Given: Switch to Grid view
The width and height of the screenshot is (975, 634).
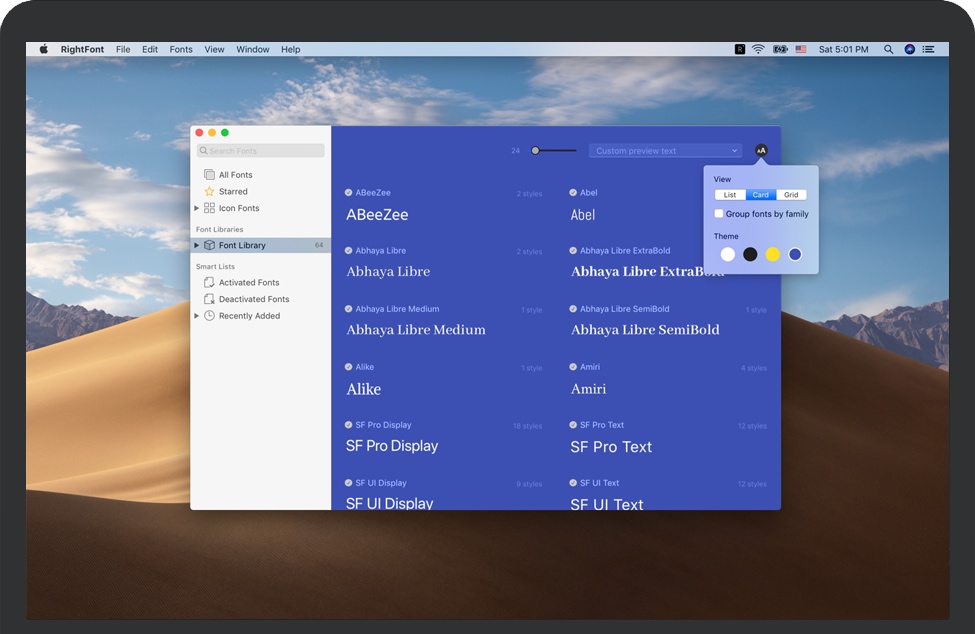Looking at the screenshot, I should pos(791,195).
